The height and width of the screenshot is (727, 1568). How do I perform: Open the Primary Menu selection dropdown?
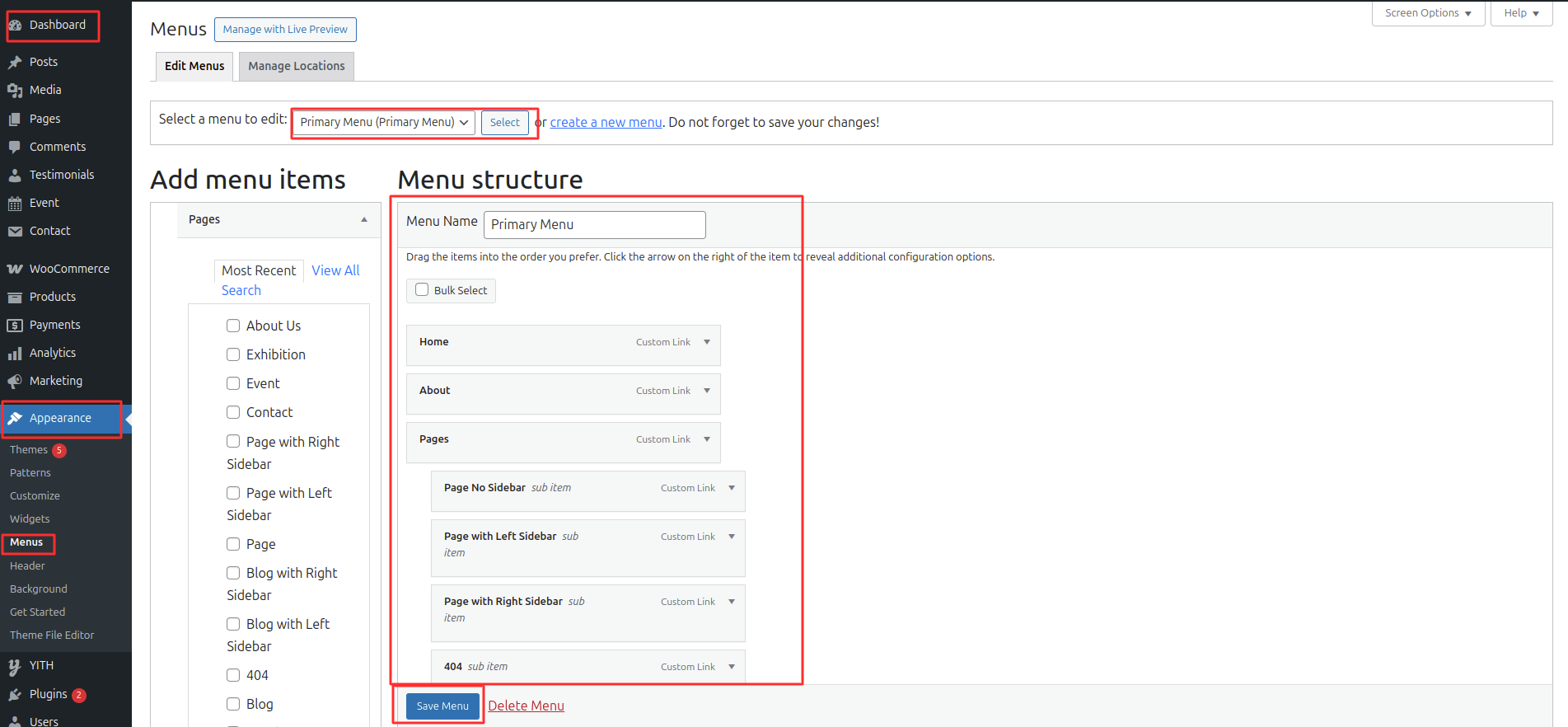point(383,122)
